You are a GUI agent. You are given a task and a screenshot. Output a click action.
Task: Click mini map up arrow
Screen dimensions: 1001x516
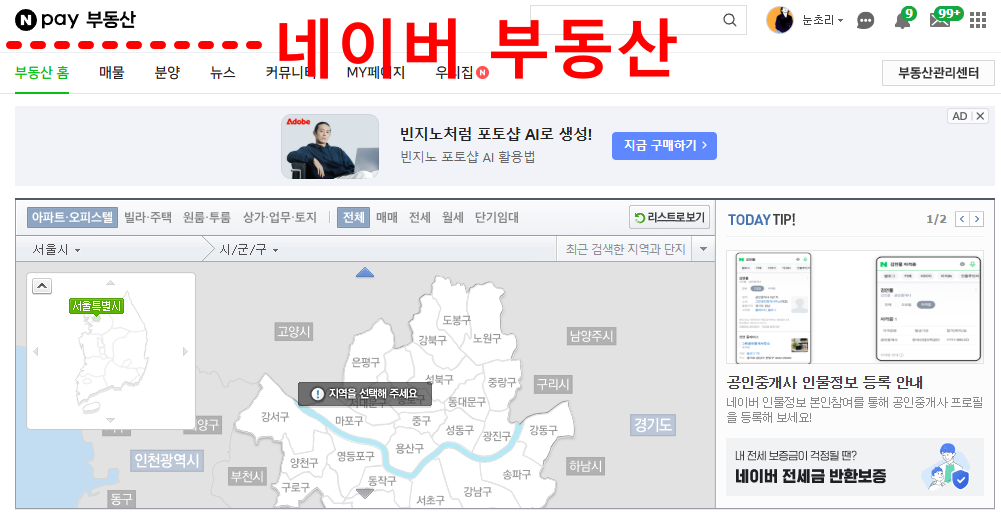[x=110, y=282]
